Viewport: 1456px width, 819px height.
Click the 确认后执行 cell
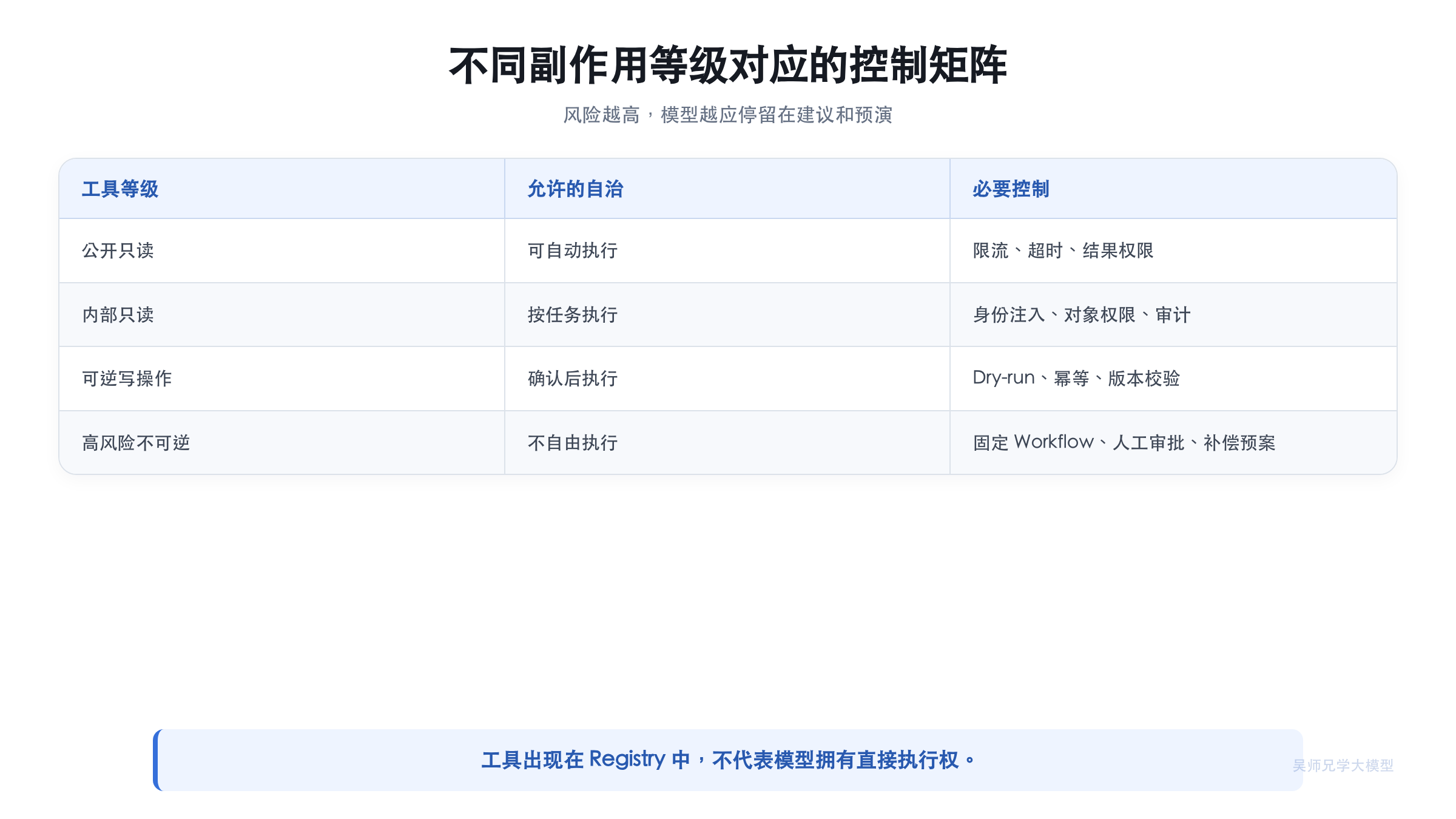[727, 379]
